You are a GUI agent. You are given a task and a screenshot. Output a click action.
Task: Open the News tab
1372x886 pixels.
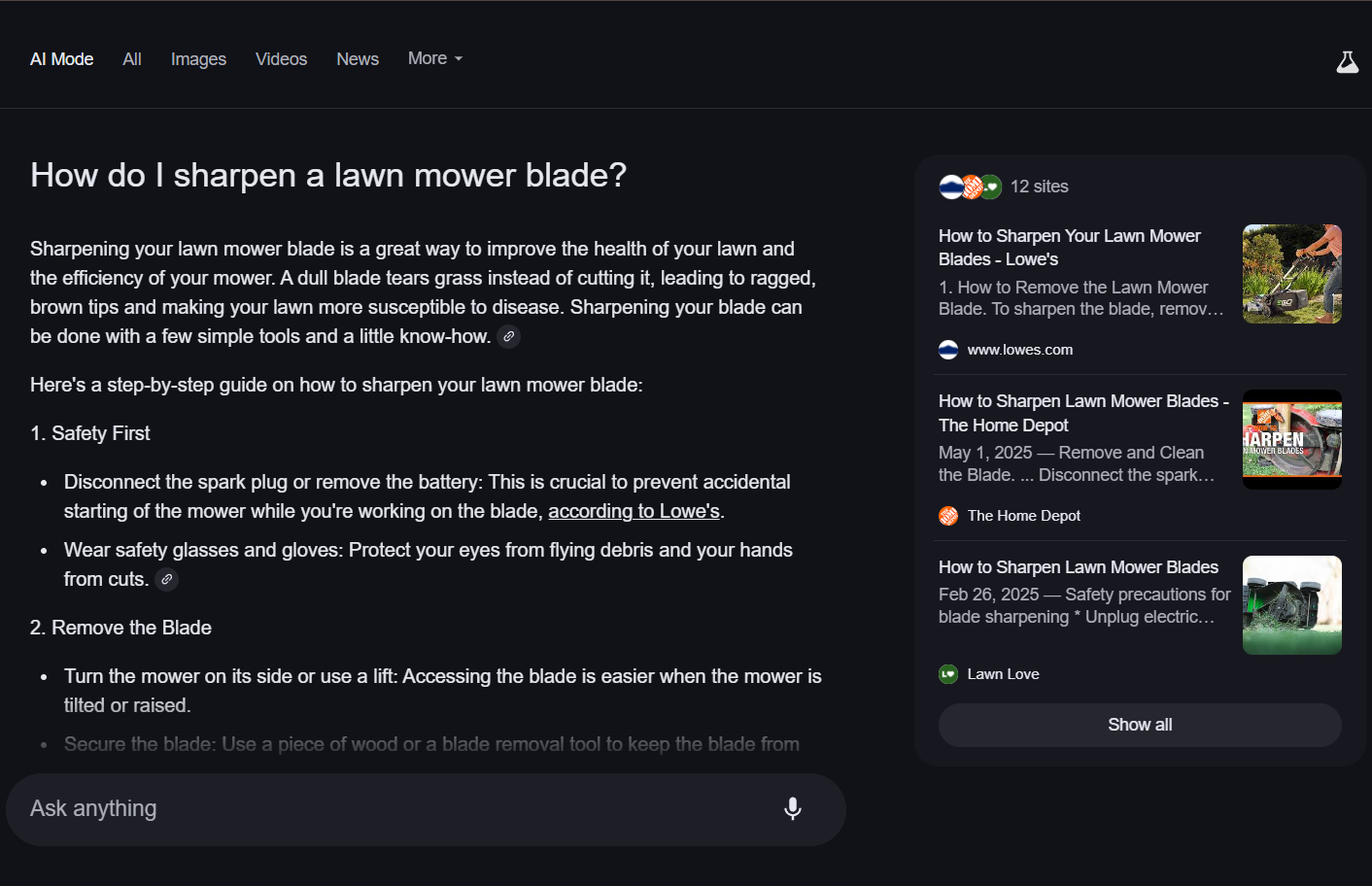(358, 59)
